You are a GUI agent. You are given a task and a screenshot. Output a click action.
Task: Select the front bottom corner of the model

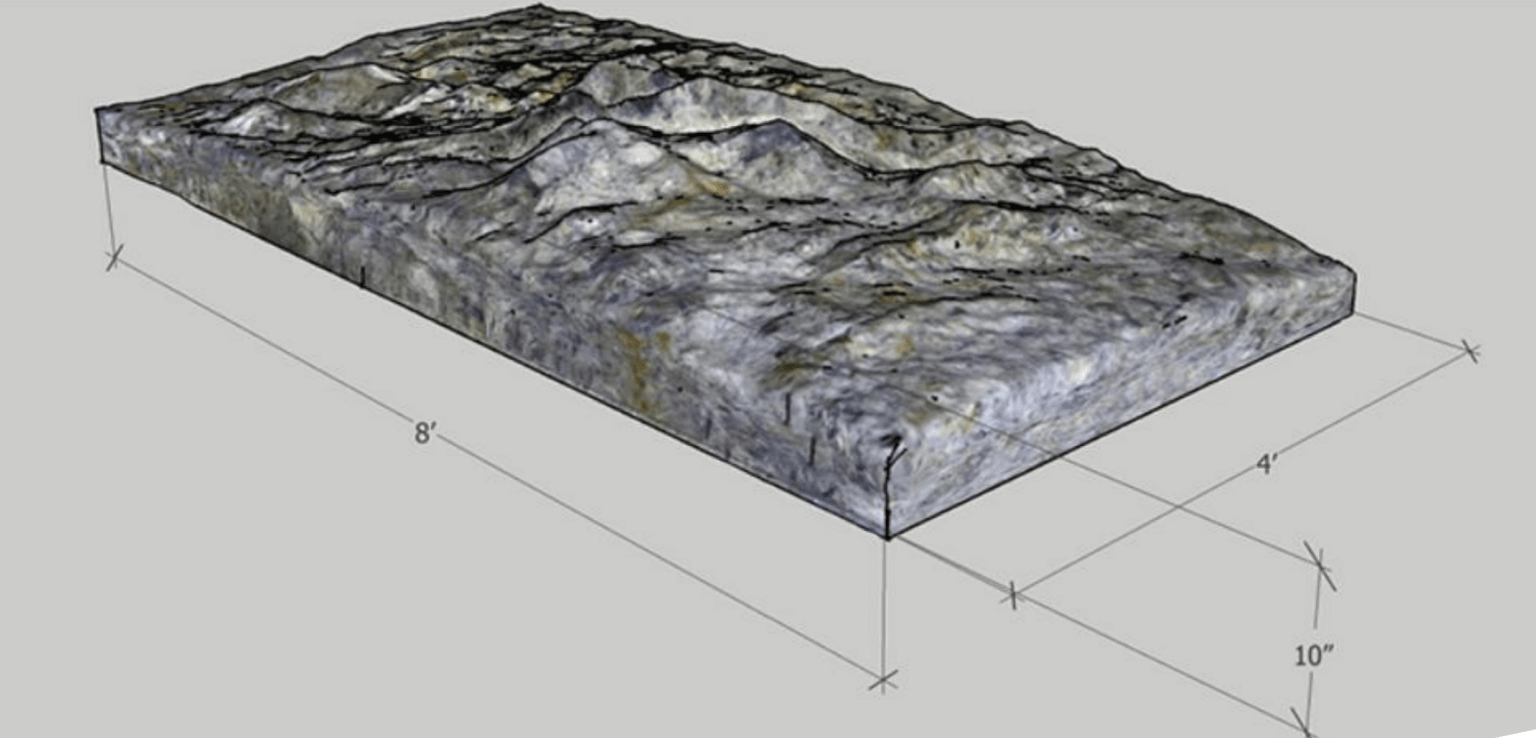click(x=886, y=535)
